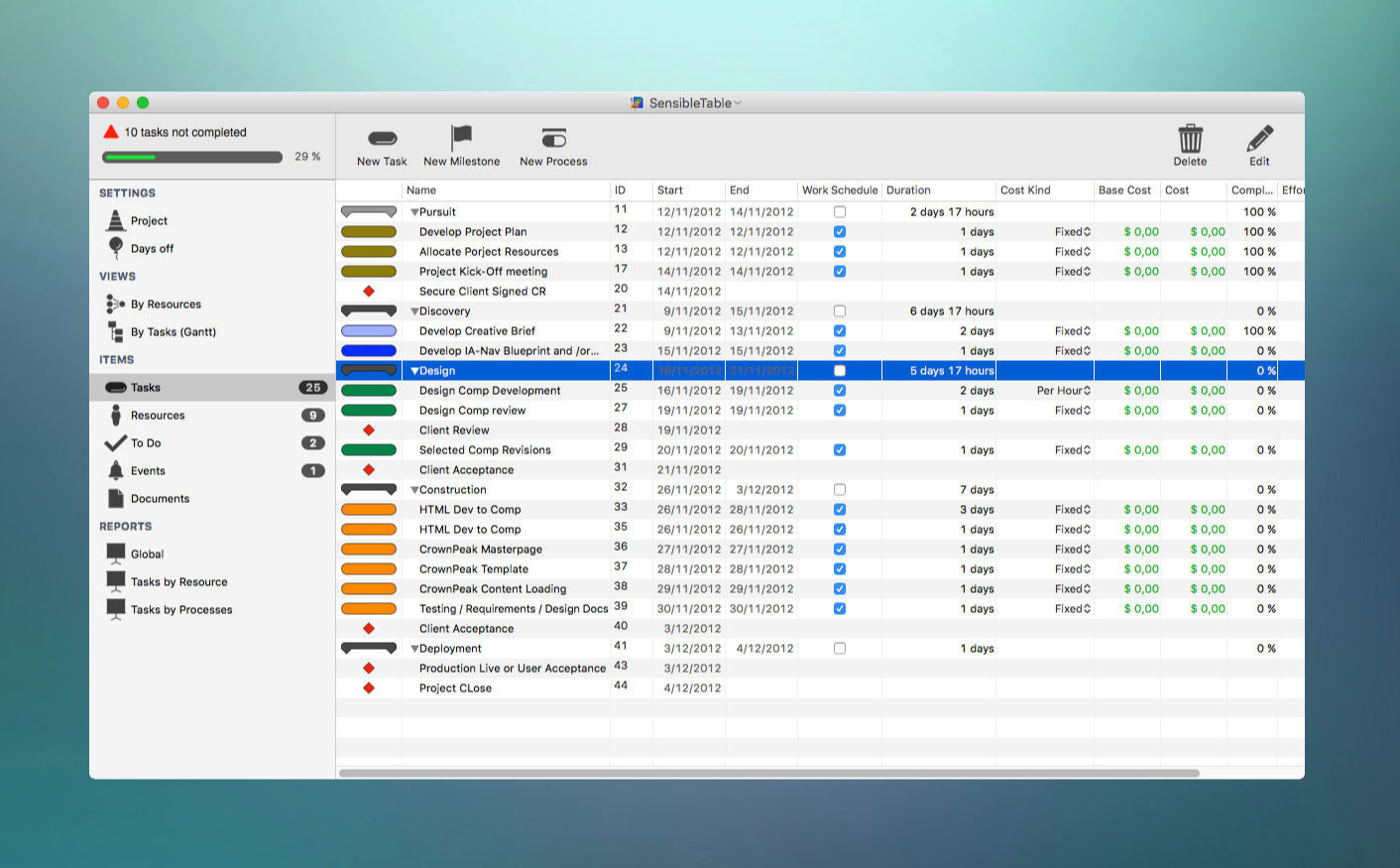The width and height of the screenshot is (1400, 868).
Task: Open SensibleTable title dropdown arrow
Action: 738,103
